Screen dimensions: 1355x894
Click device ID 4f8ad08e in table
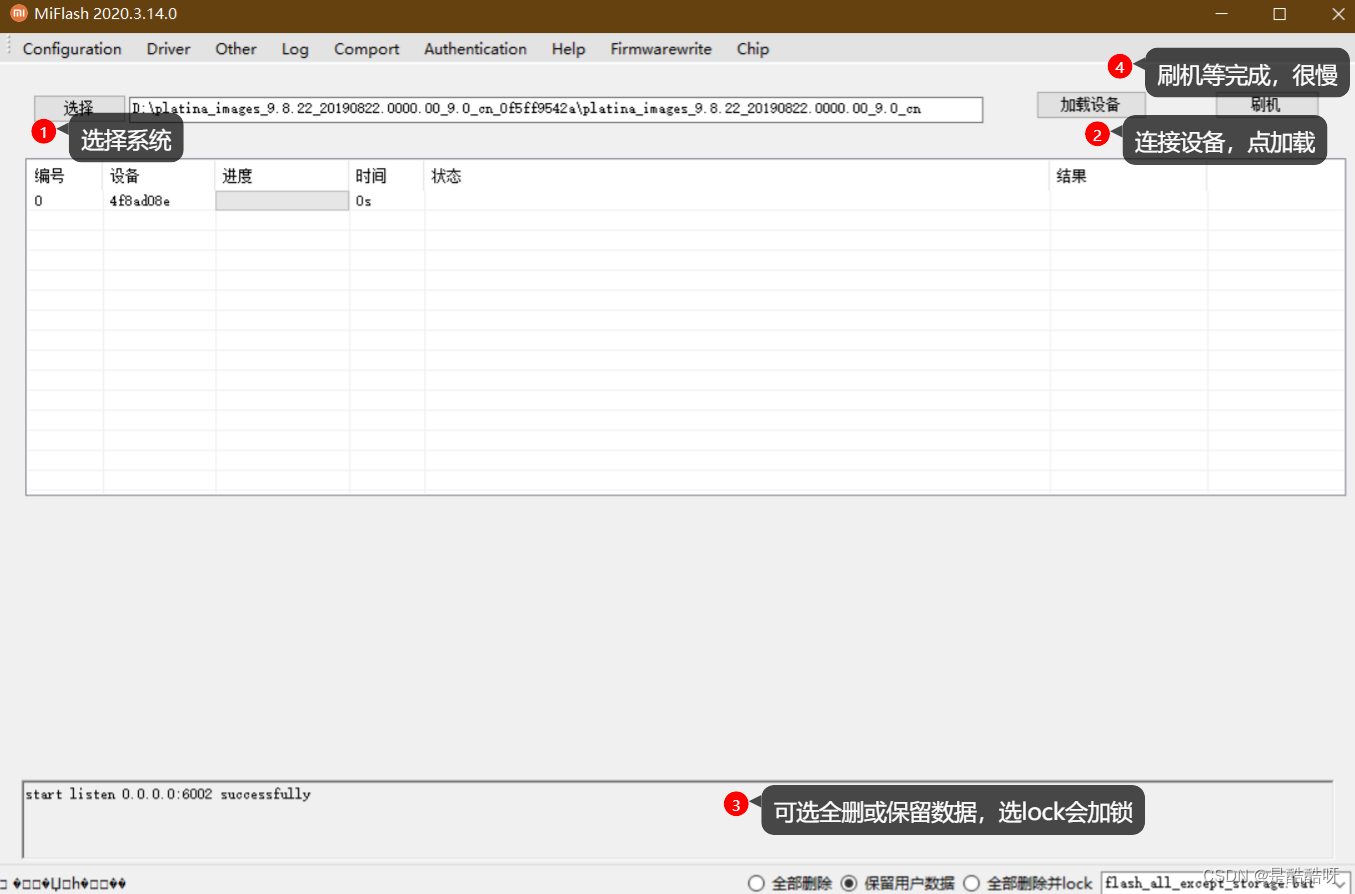coord(140,201)
